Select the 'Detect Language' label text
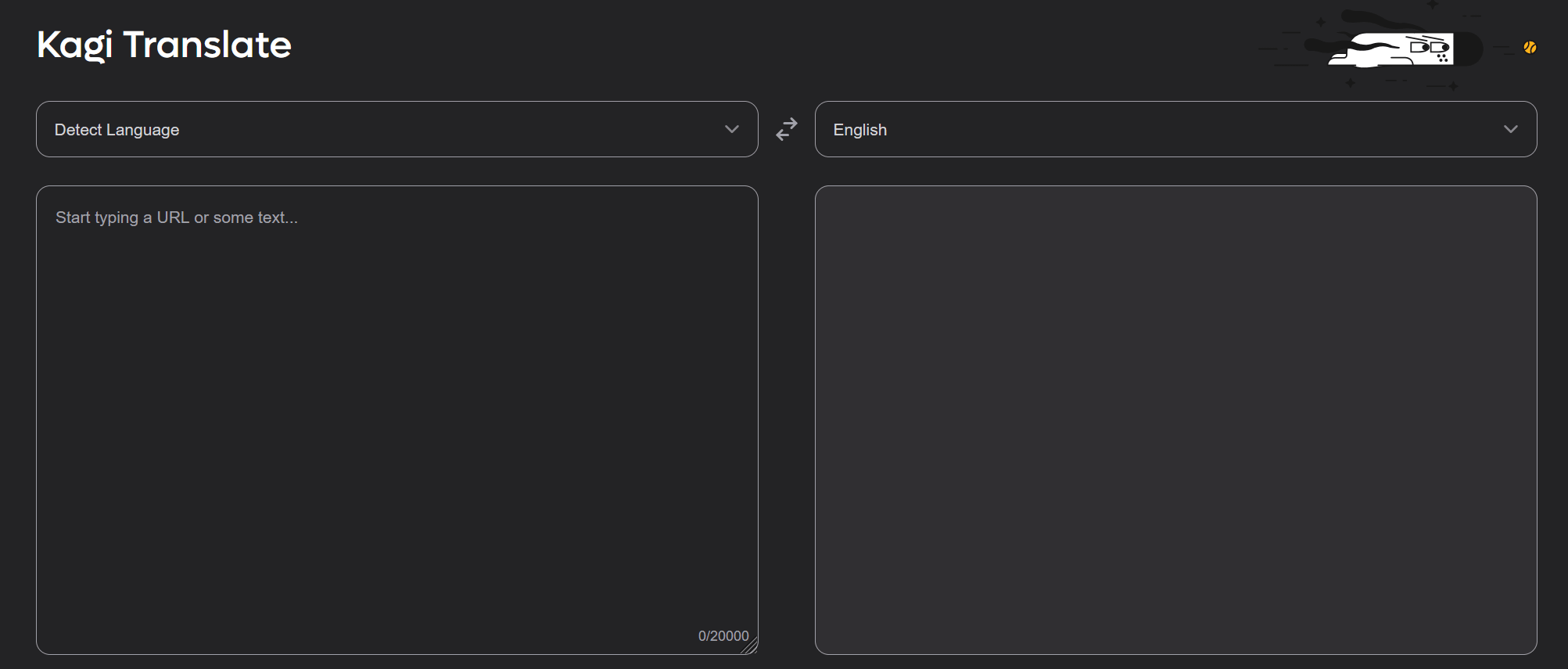 click(117, 130)
